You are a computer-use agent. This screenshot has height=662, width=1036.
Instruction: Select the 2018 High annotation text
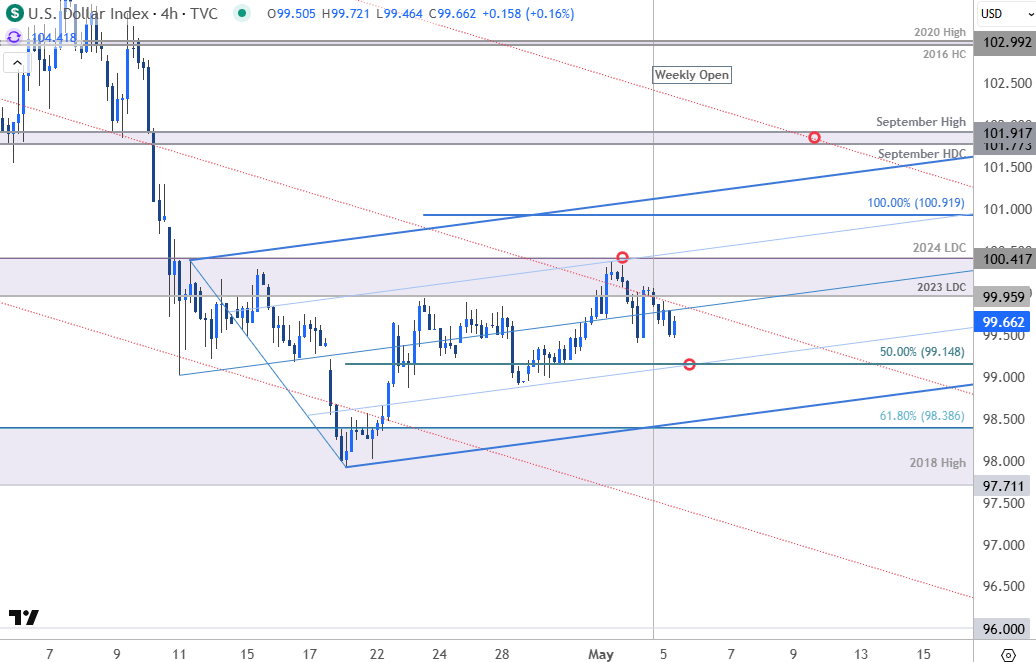point(938,462)
